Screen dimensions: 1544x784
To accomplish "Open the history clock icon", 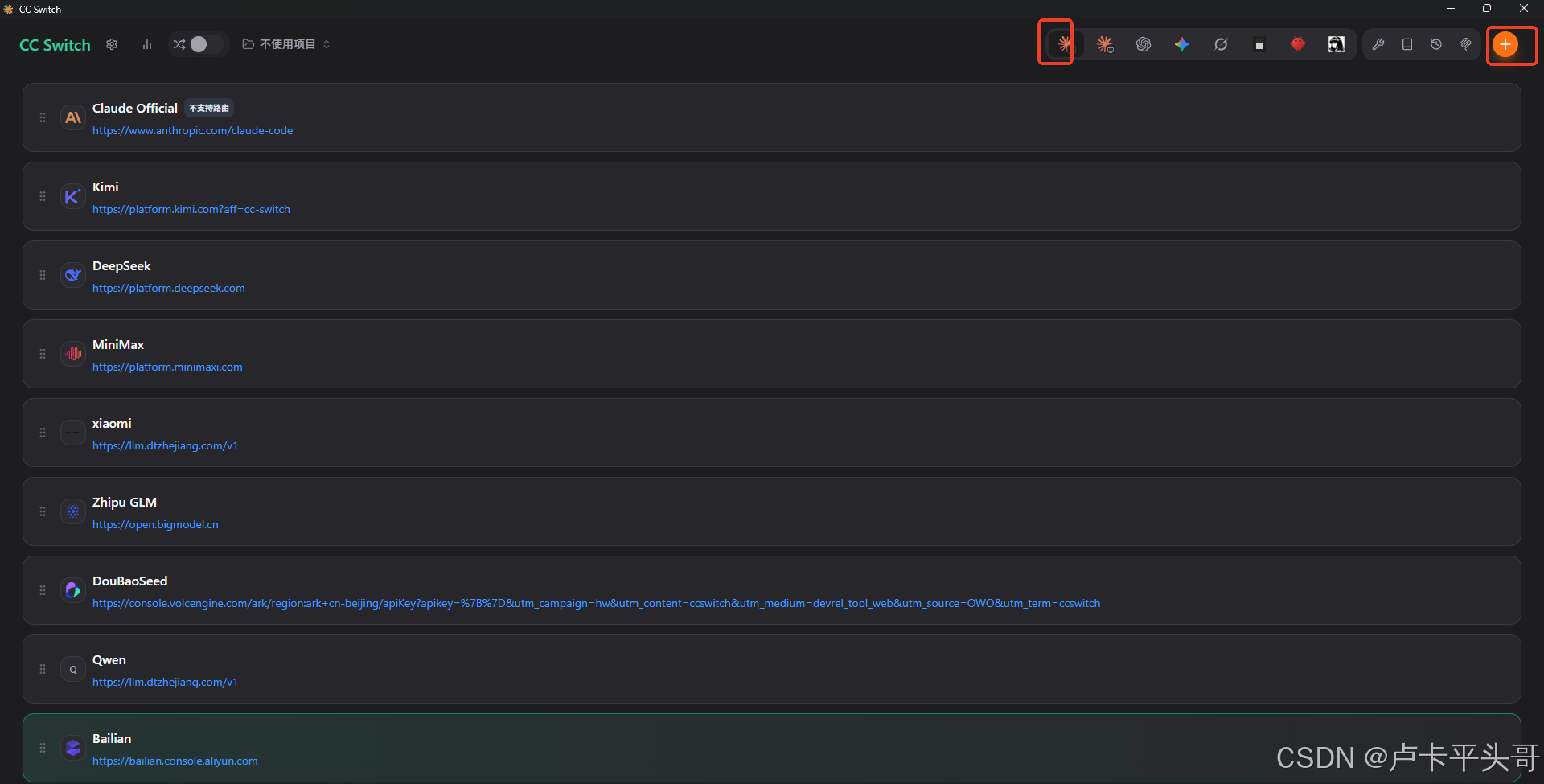I will coord(1436,44).
